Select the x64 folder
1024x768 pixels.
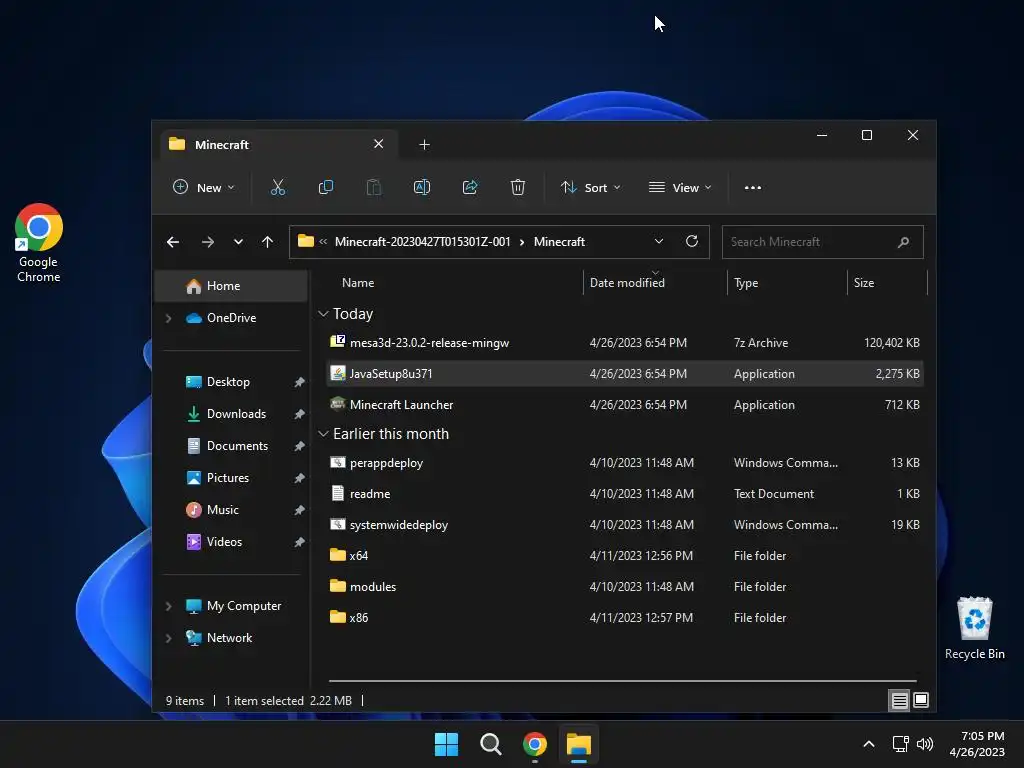coord(624,556)
